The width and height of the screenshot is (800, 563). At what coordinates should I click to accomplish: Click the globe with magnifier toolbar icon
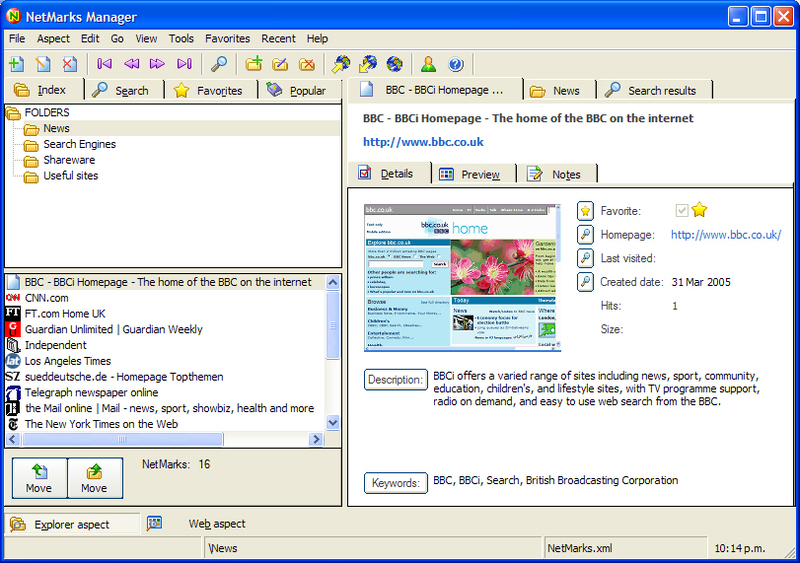pyautogui.click(x=341, y=64)
